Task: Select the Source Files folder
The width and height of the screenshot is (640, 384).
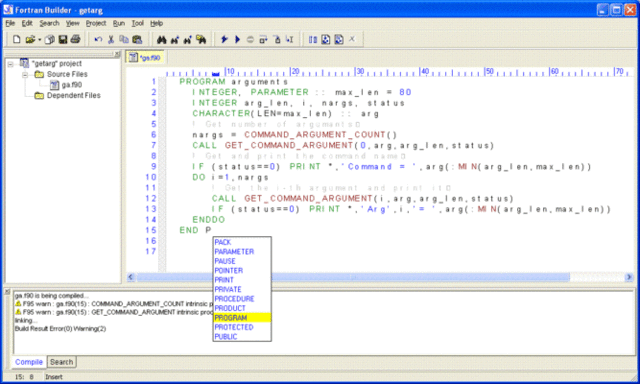Action: (67, 74)
